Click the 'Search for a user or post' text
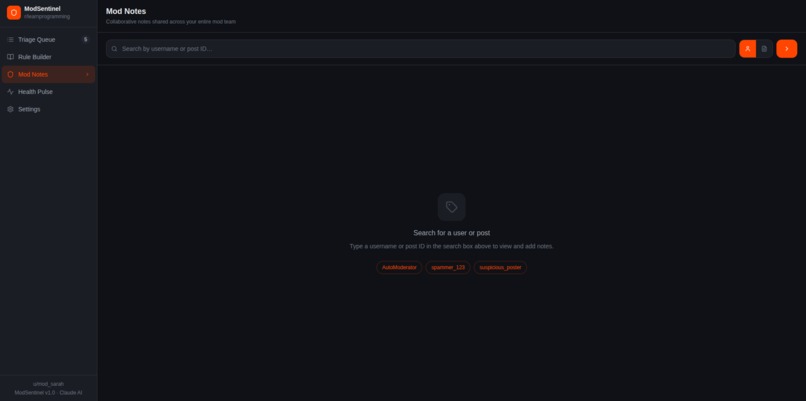 coord(451,233)
